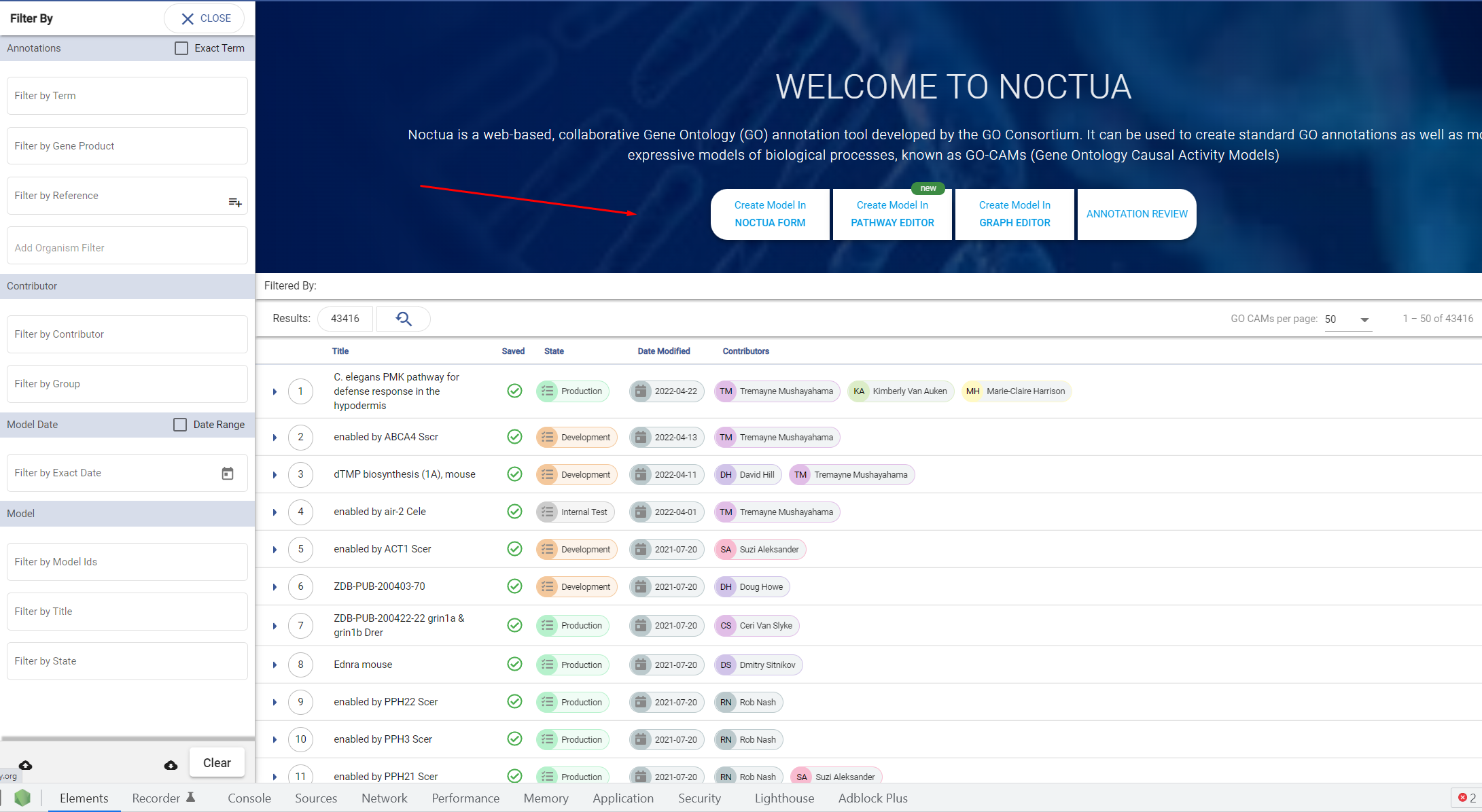Screen dimensions: 1482x812
Task: Click the Filter by Gene Product field
Action: pos(127,146)
